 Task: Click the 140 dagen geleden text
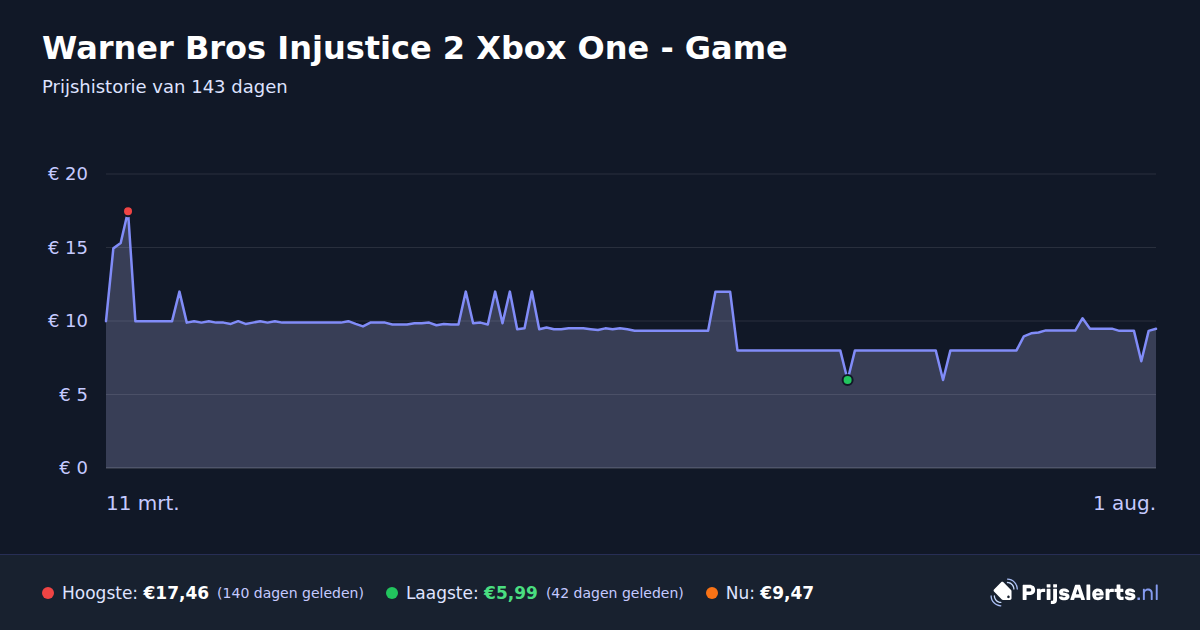[x=290, y=593]
